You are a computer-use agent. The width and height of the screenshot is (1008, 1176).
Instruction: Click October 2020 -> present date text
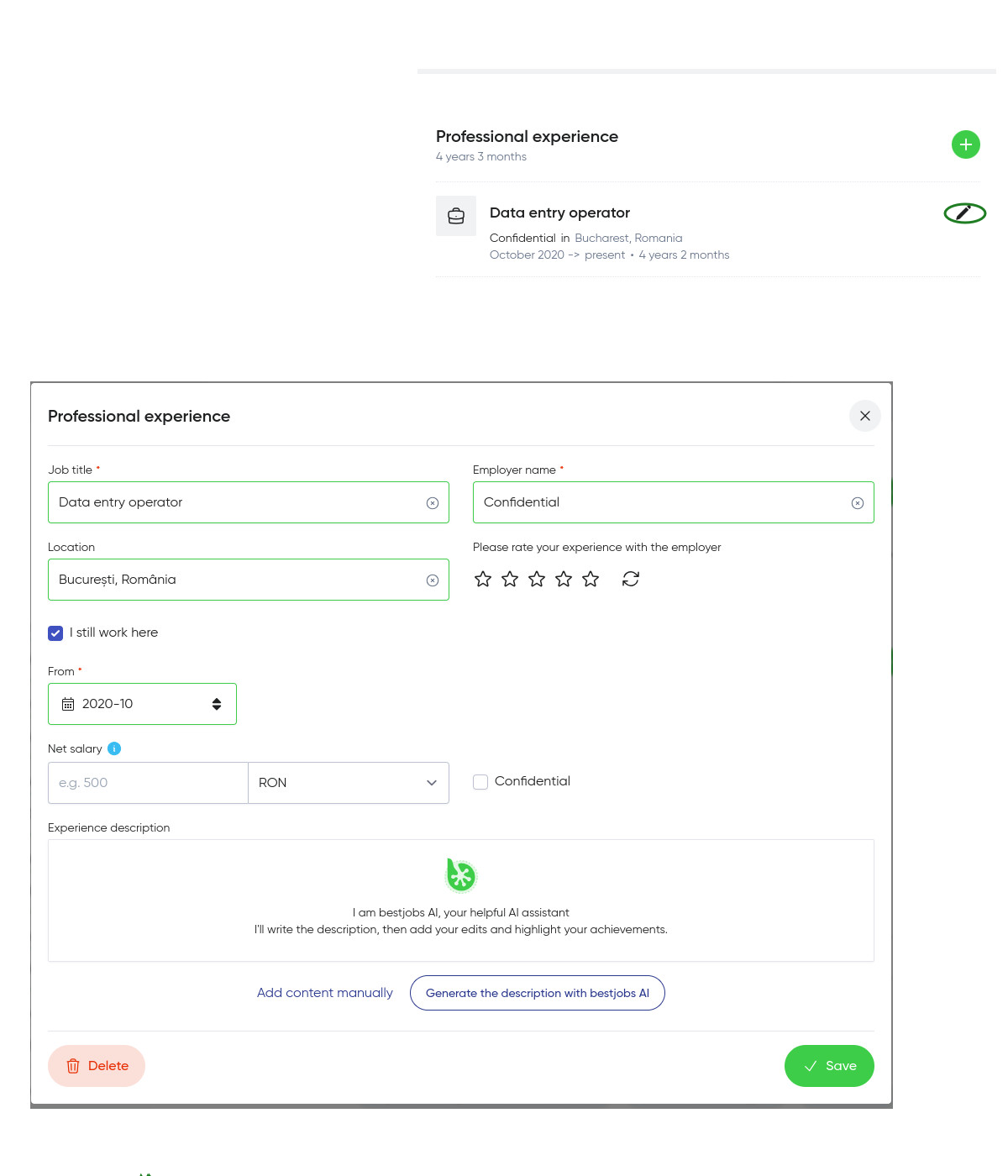pyautogui.click(x=558, y=255)
